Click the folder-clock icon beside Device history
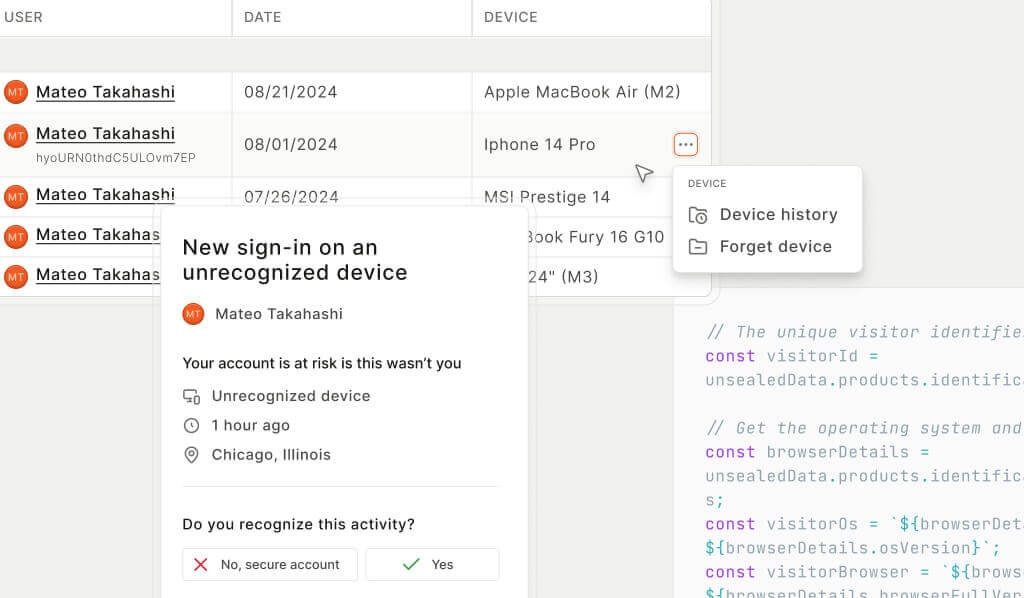Viewport: 1024px width, 598px height. click(697, 214)
